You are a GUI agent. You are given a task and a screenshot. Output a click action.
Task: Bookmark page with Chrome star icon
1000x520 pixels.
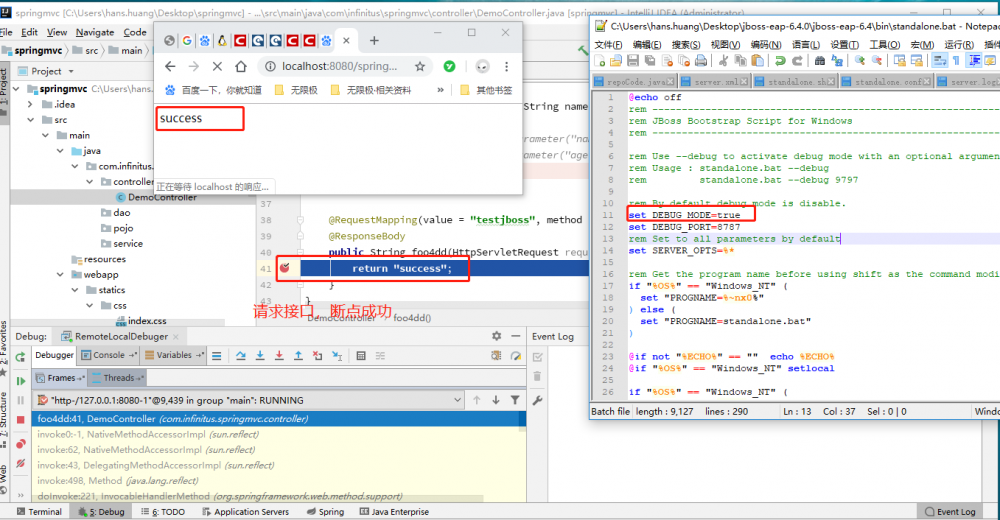click(420, 66)
